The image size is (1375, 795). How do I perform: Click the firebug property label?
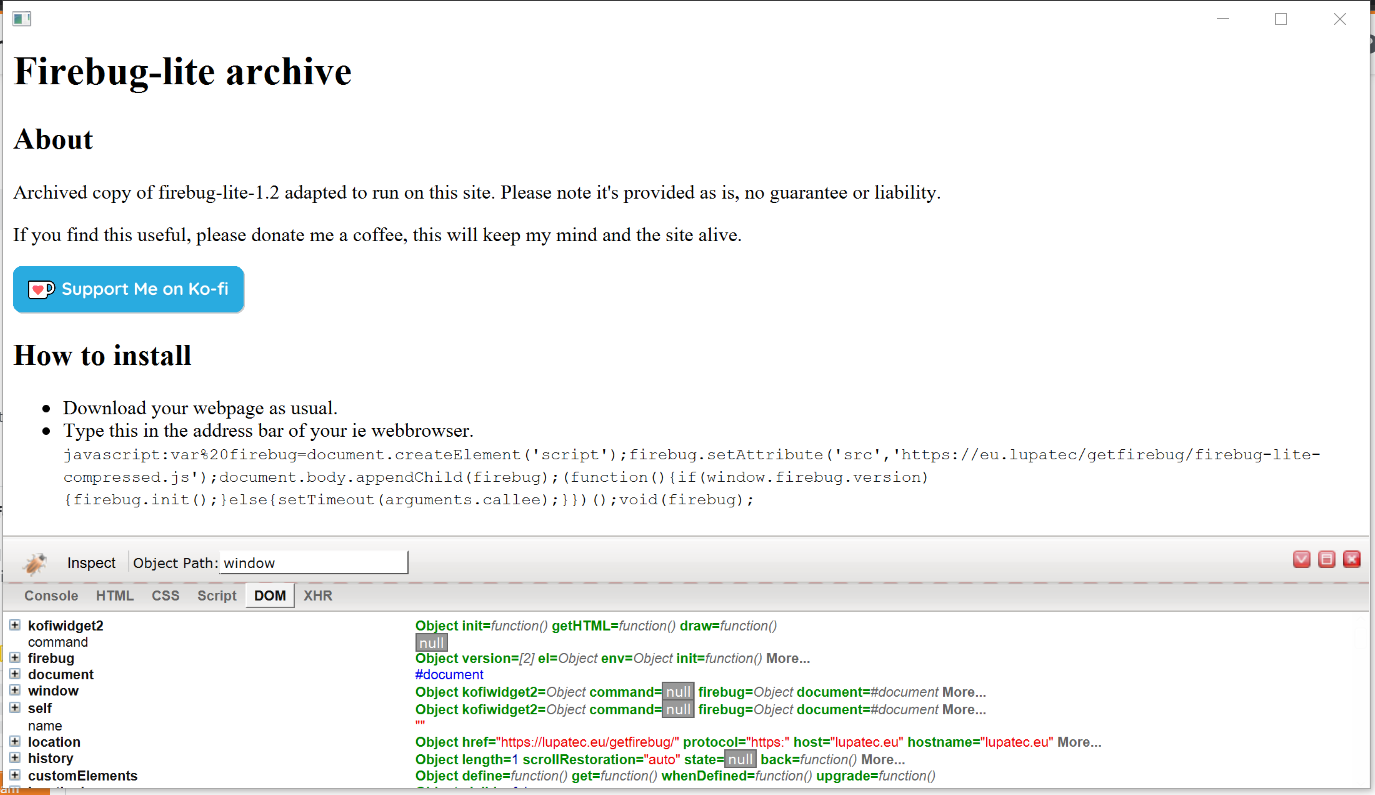tap(51, 659)
